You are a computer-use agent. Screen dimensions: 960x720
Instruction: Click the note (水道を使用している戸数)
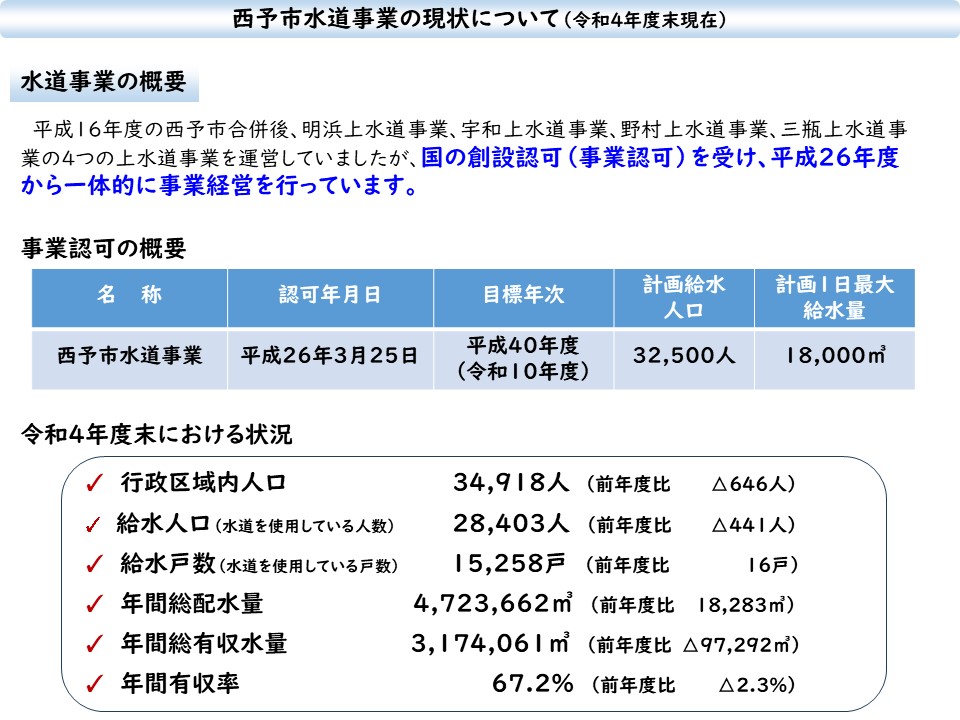(309, 566)
